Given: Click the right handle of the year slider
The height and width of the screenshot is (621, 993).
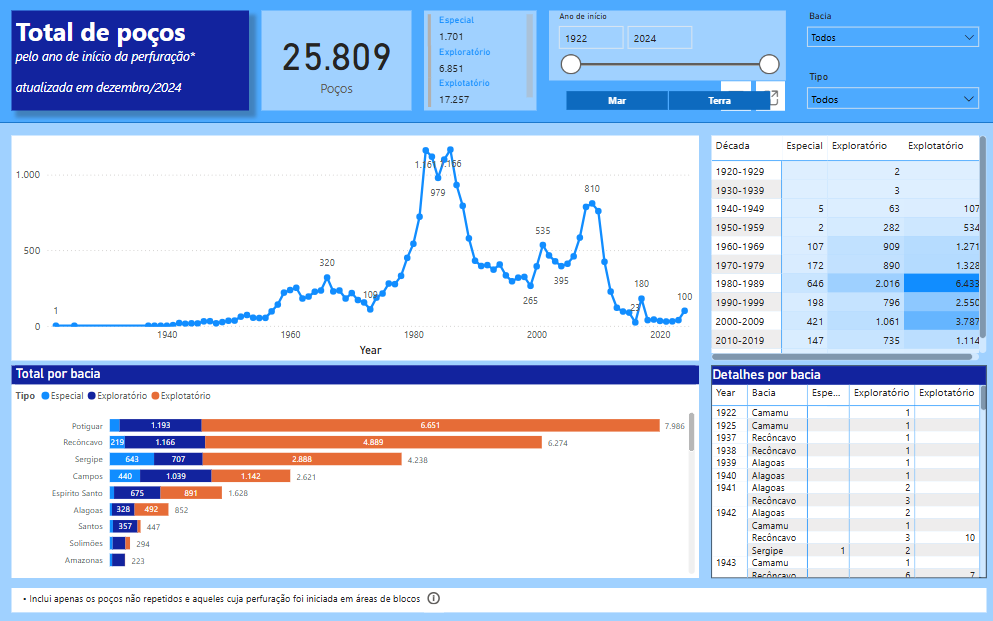Looking at the screenshot, I should click(x=769, y=65).
